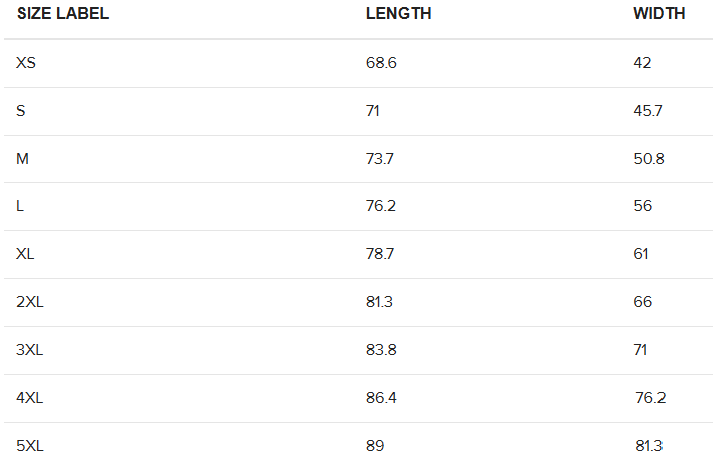The width and height of the screenshot is (713, 460).
Task: Select the XL size row label
Action: [25, 254]
